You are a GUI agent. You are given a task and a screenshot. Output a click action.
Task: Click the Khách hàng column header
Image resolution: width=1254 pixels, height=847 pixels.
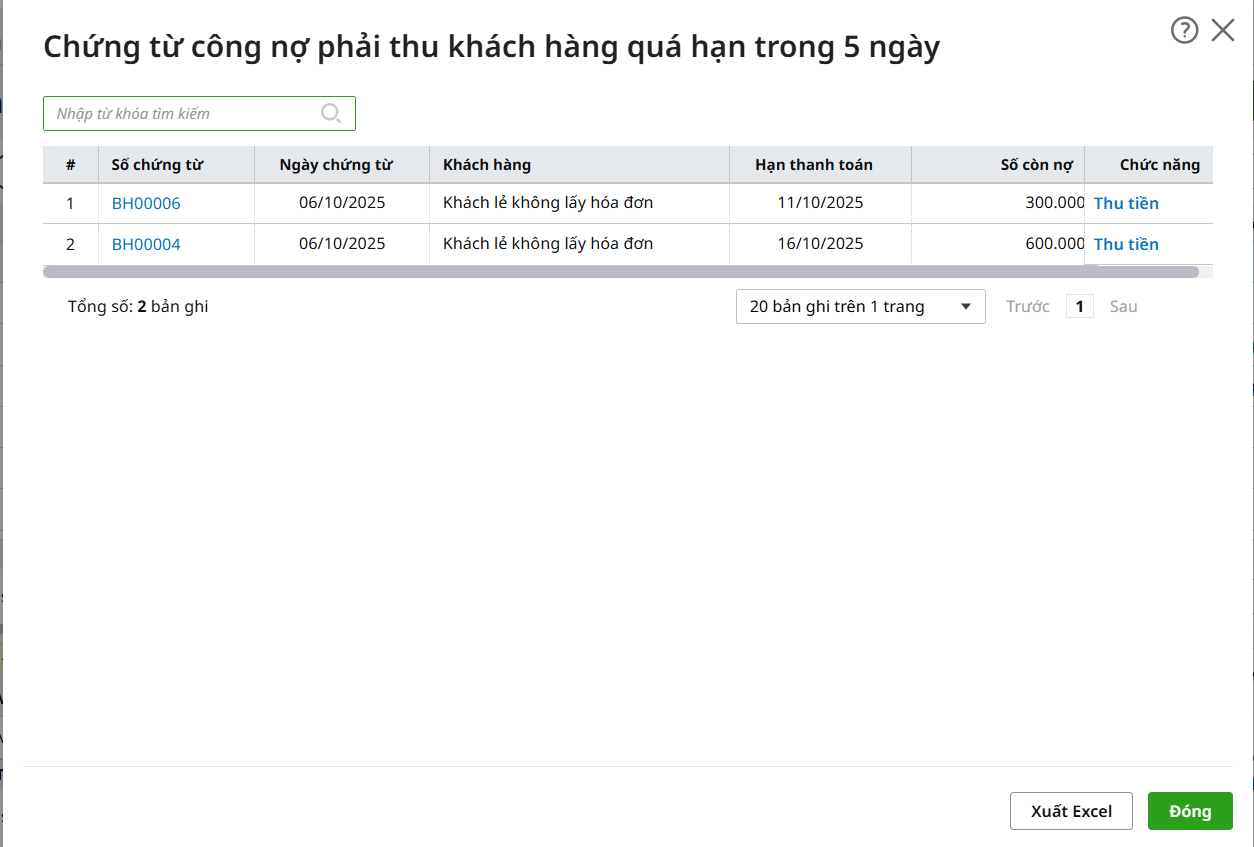pos(487,165)
